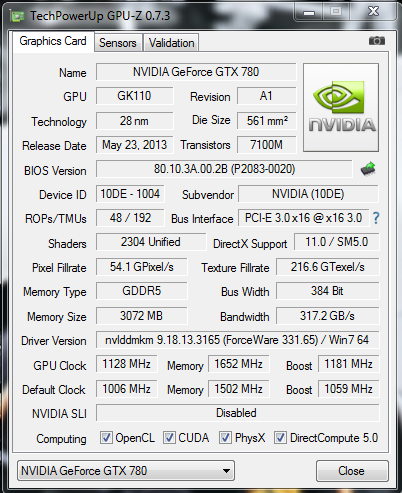Click the ROPs/TMUs value 48 / 192
This screenshot has height=493, width=402.
[x=130, y=218]
